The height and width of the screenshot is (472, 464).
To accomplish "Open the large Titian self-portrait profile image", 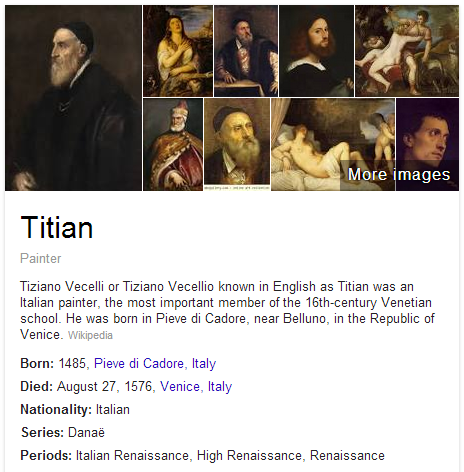I will click(73, 98).
